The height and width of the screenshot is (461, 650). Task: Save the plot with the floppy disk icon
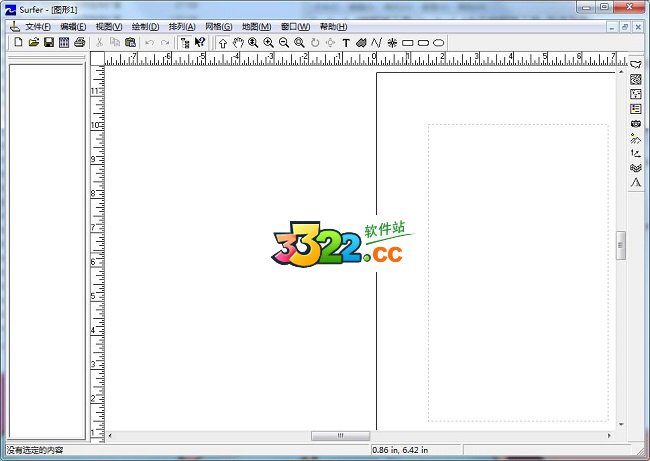click(48, 43)
